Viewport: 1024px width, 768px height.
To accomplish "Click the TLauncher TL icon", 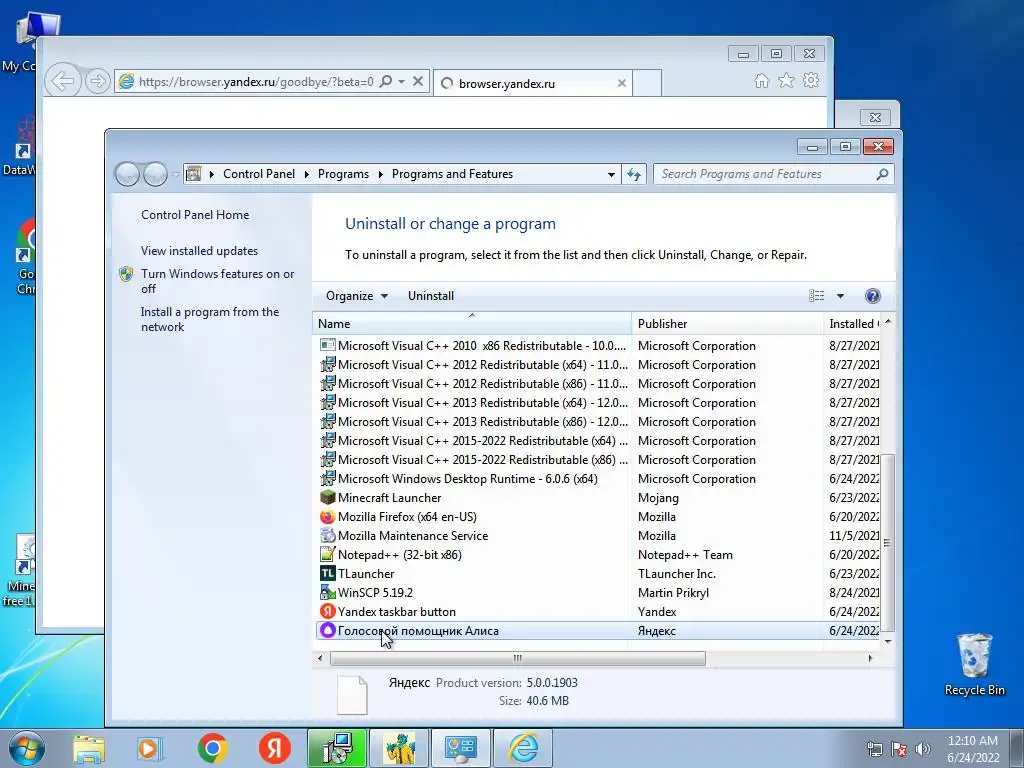I will coord(328,573).
